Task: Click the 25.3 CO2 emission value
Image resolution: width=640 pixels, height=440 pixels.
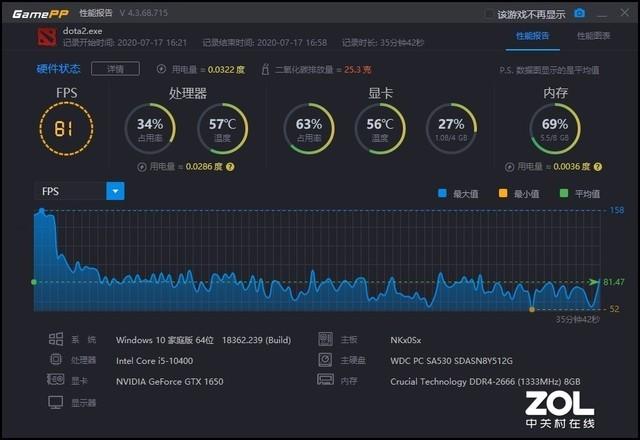Action: pyautogui.click(x=358, y=69)
